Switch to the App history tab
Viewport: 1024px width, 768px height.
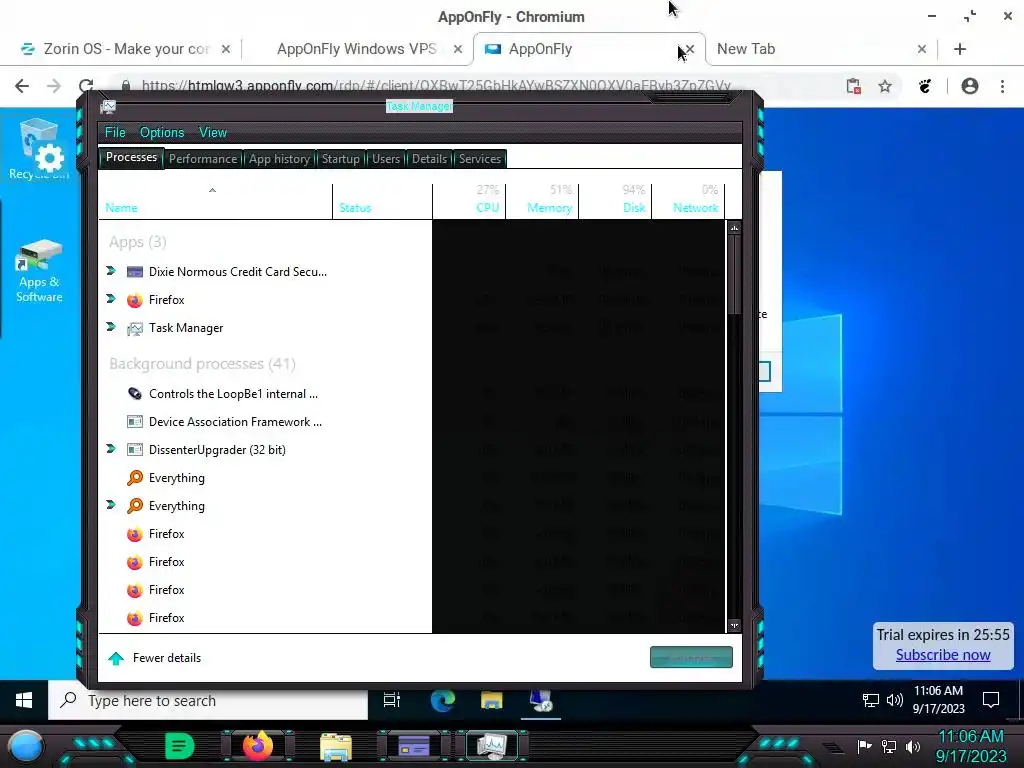point(279,159)
